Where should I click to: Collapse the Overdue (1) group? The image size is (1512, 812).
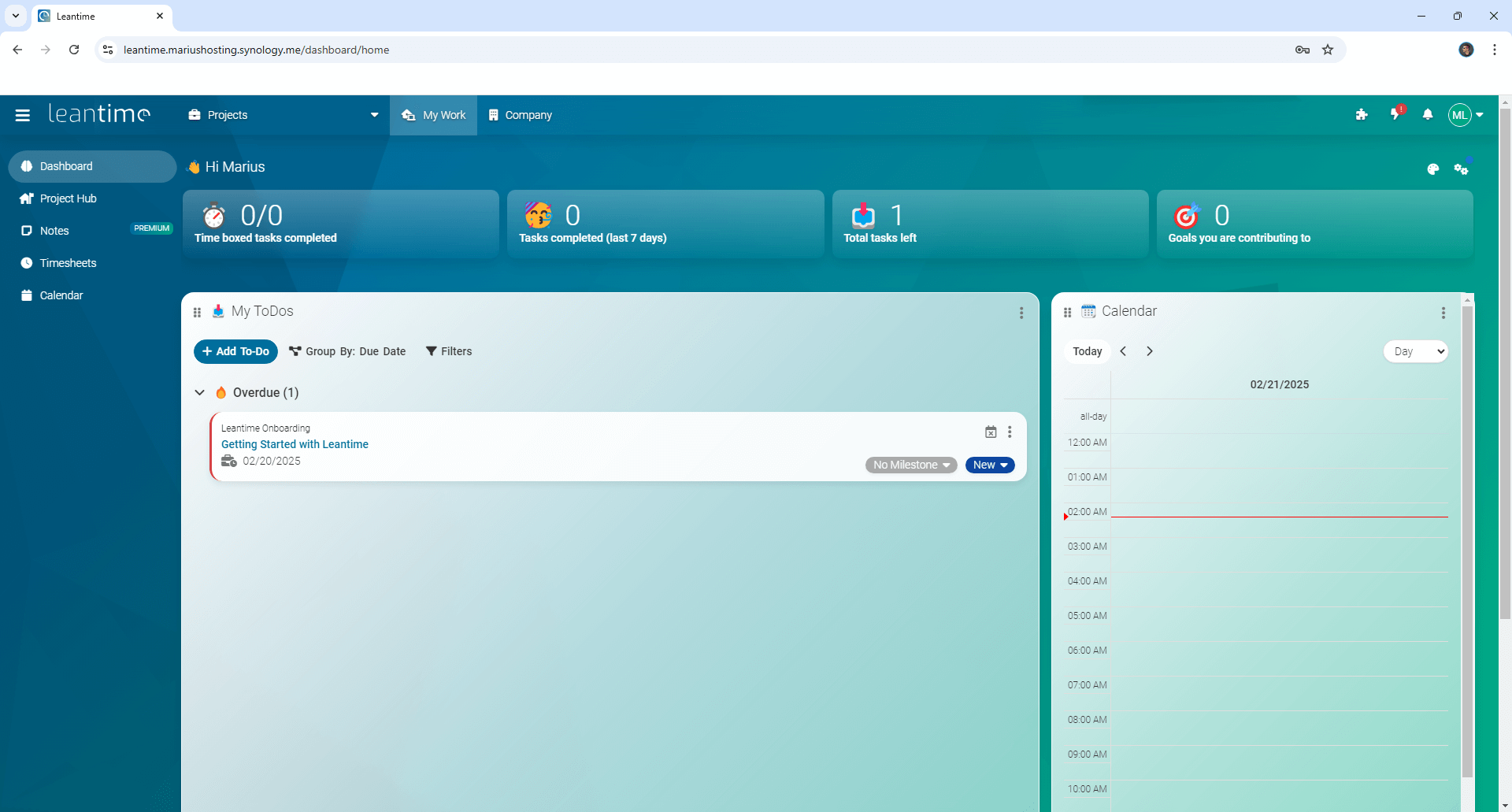click(200, 392)
